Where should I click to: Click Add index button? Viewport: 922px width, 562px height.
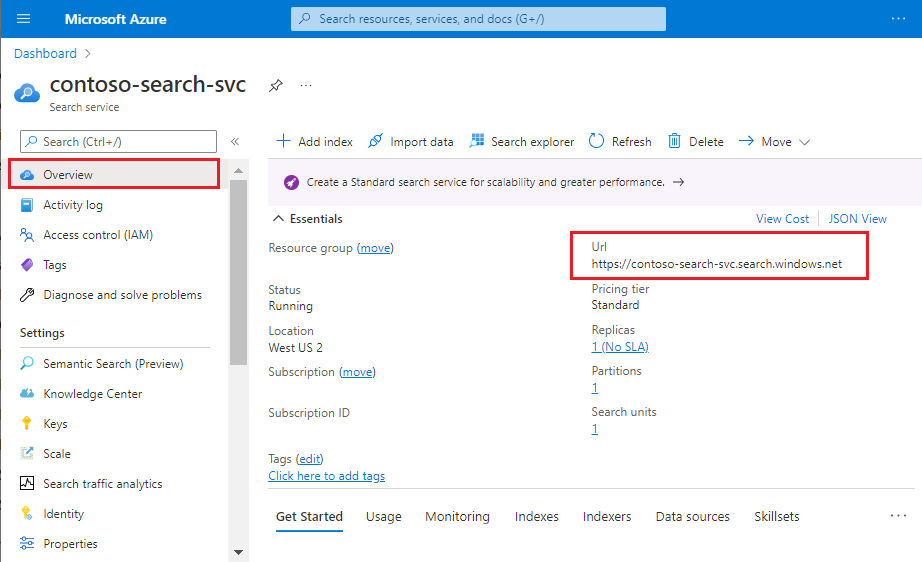point(315,141)
